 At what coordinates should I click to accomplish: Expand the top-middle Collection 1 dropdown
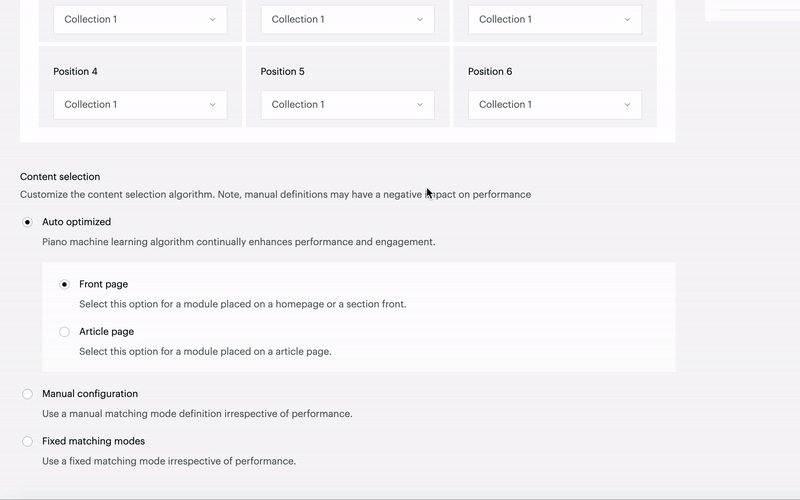(x=346, y=19)
